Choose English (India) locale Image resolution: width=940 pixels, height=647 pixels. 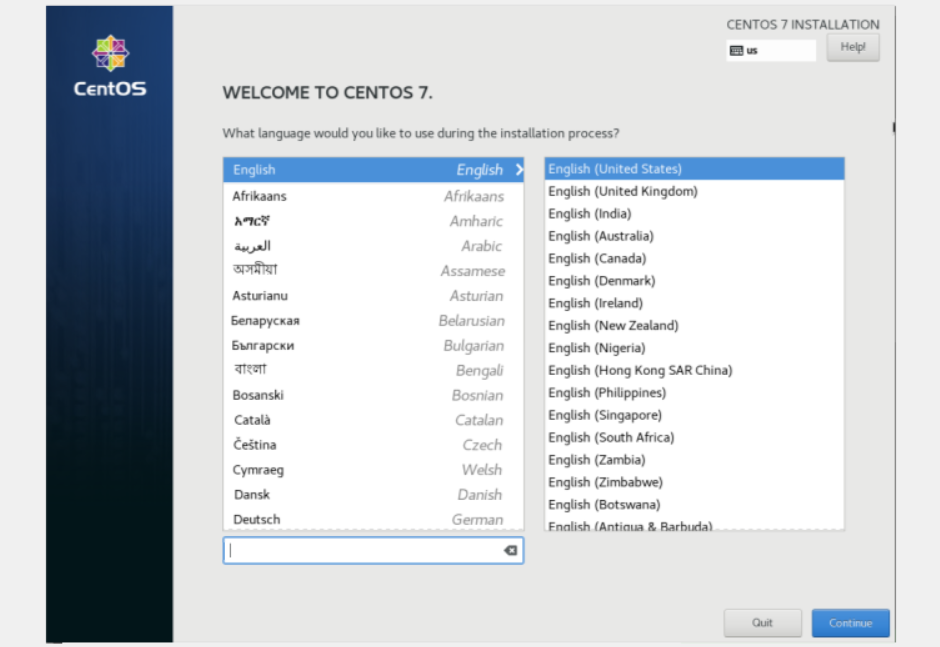pos(694,213)
